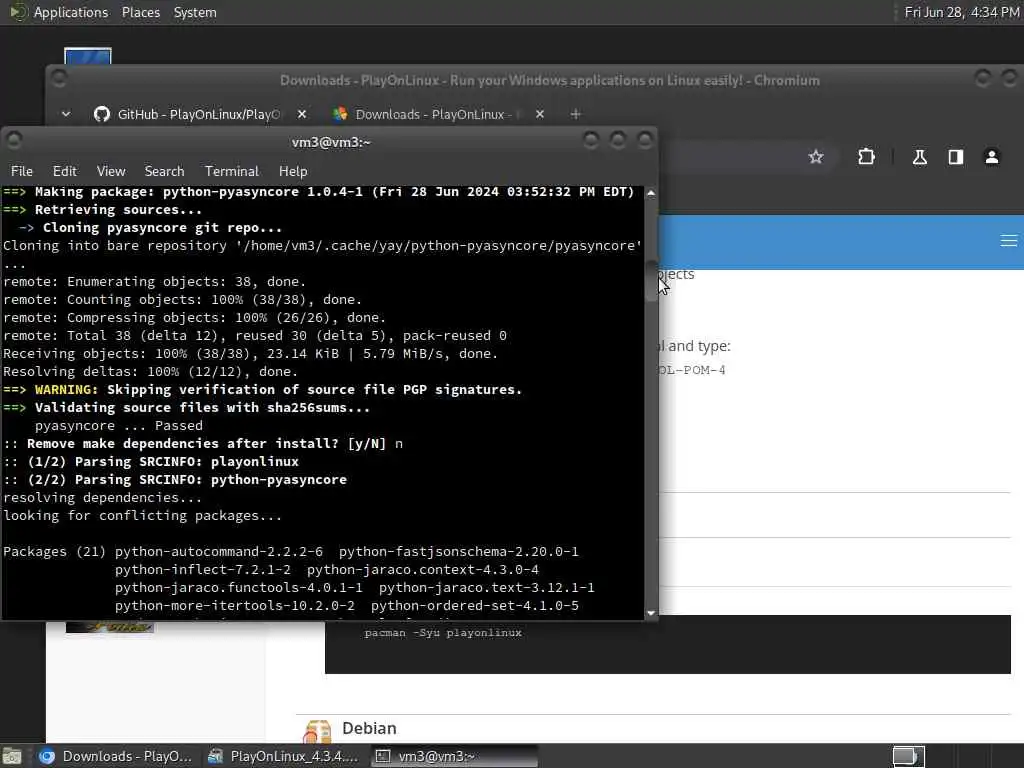Click Debian distribution logo icon
Image resolution: width=1024 pixels, height=768 pixels.
[x=317, y=731]
